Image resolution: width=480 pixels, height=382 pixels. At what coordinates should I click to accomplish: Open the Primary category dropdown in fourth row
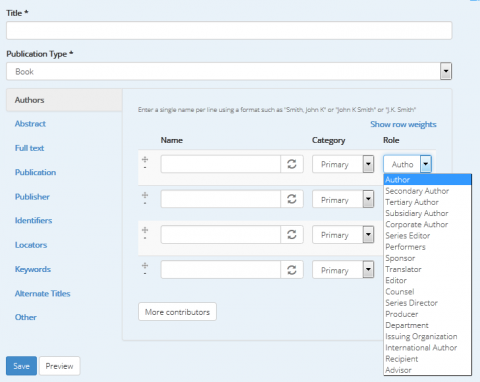coord(343,270)
